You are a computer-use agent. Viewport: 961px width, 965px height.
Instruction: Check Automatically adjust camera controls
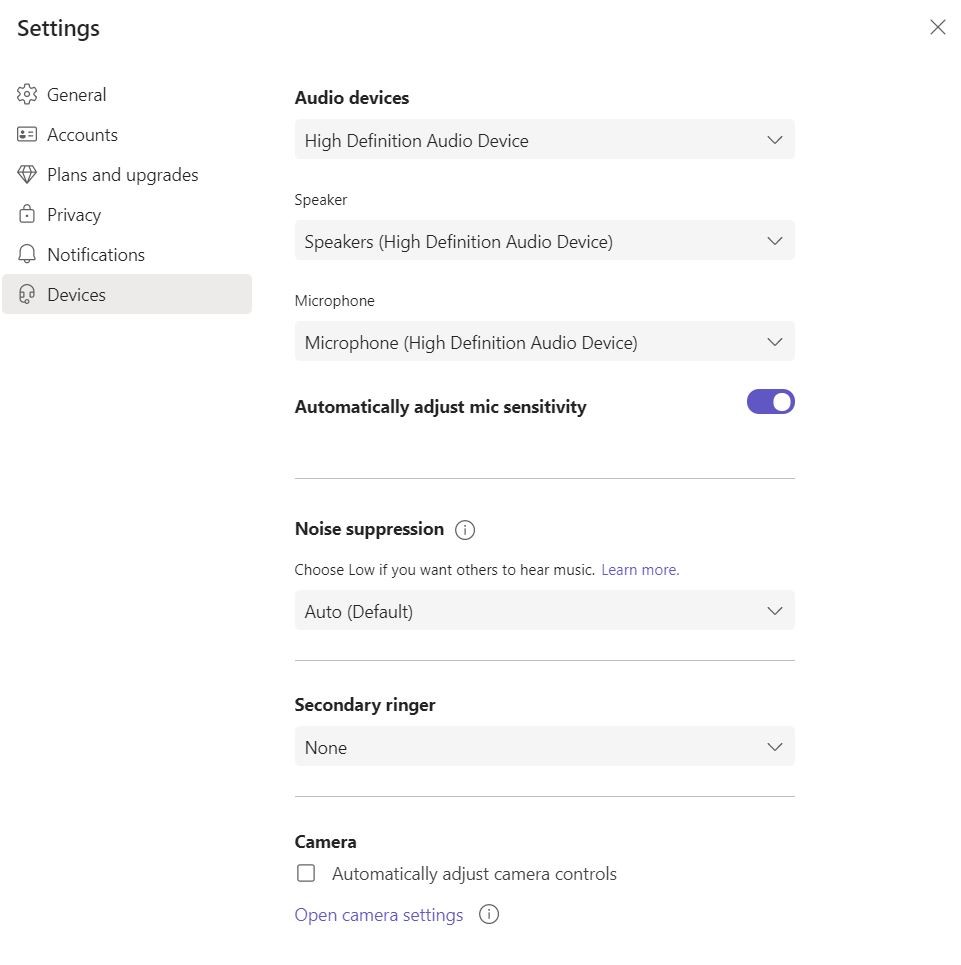click(x=306, y=874)
